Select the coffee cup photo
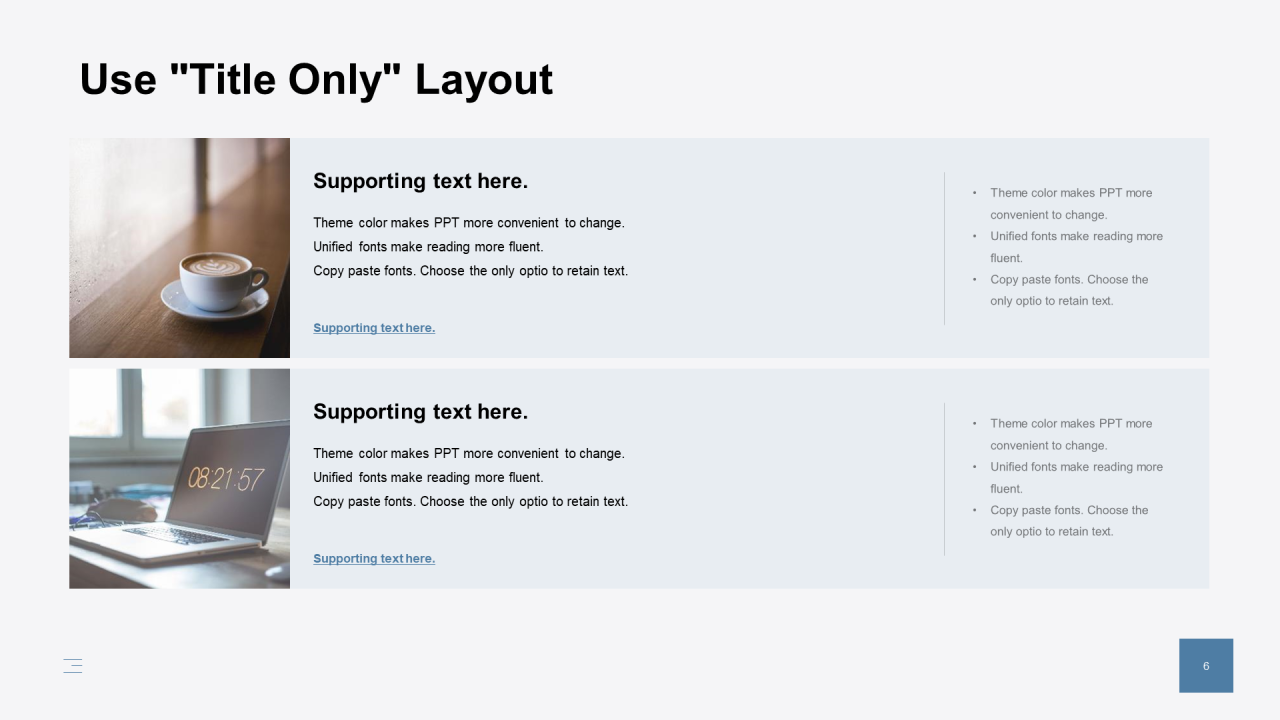 [180, 248]
